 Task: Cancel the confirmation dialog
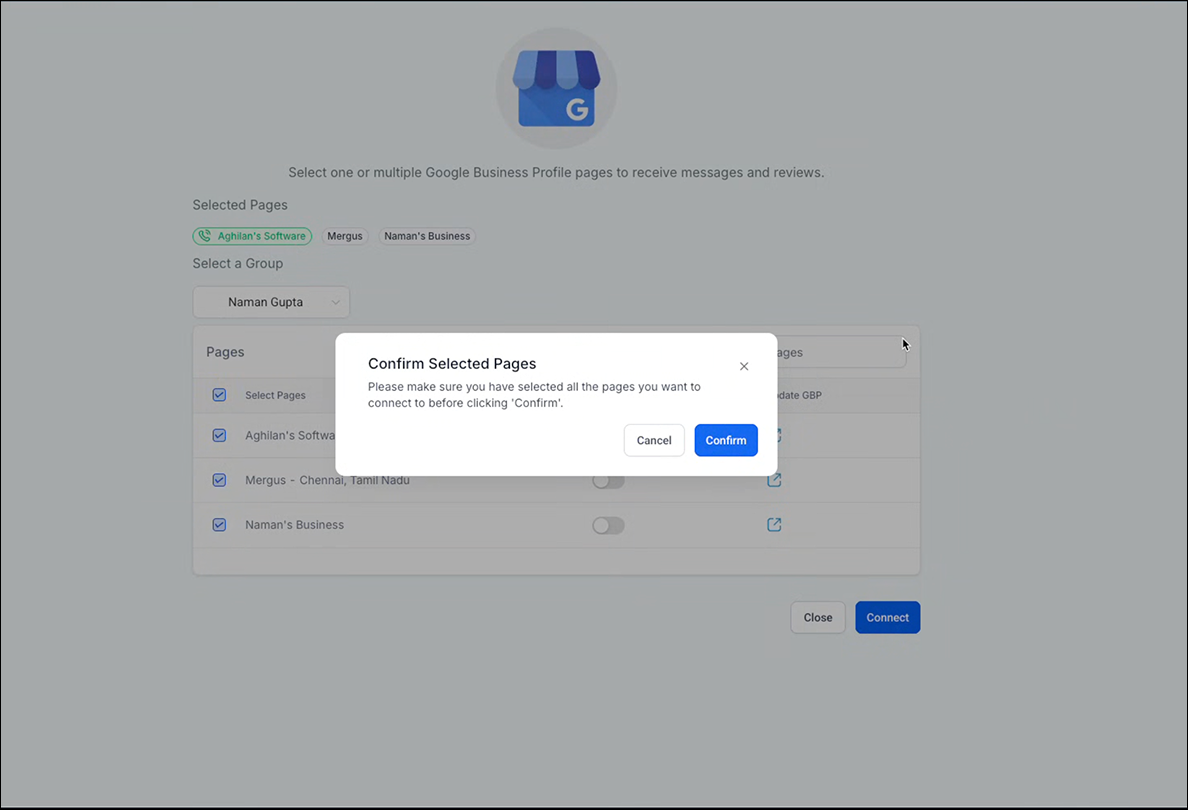click(654, 440)
